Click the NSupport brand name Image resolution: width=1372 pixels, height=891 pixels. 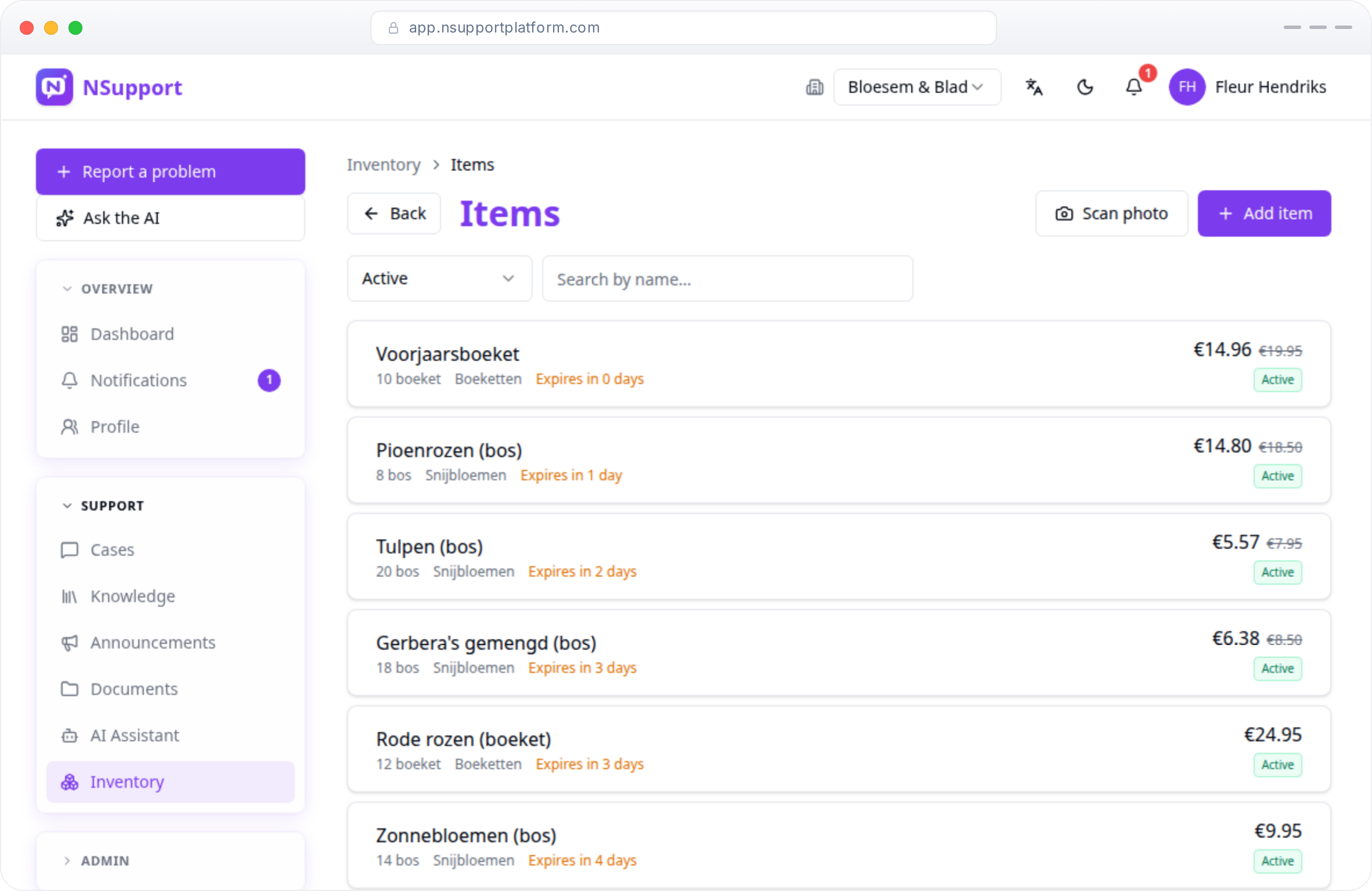[132, 87]
